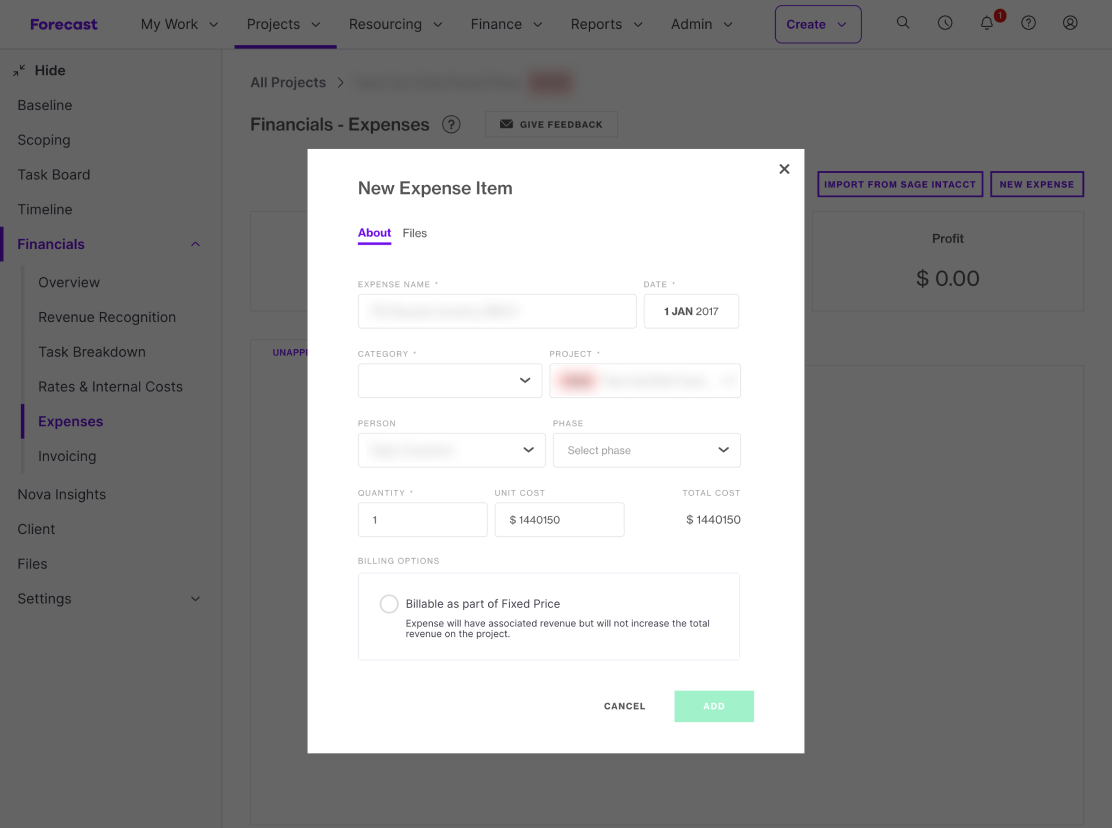The width and height of the screenshot is (1112, 828).
Task: Open Nova Insights in sidebar
Action: (62, 494)
